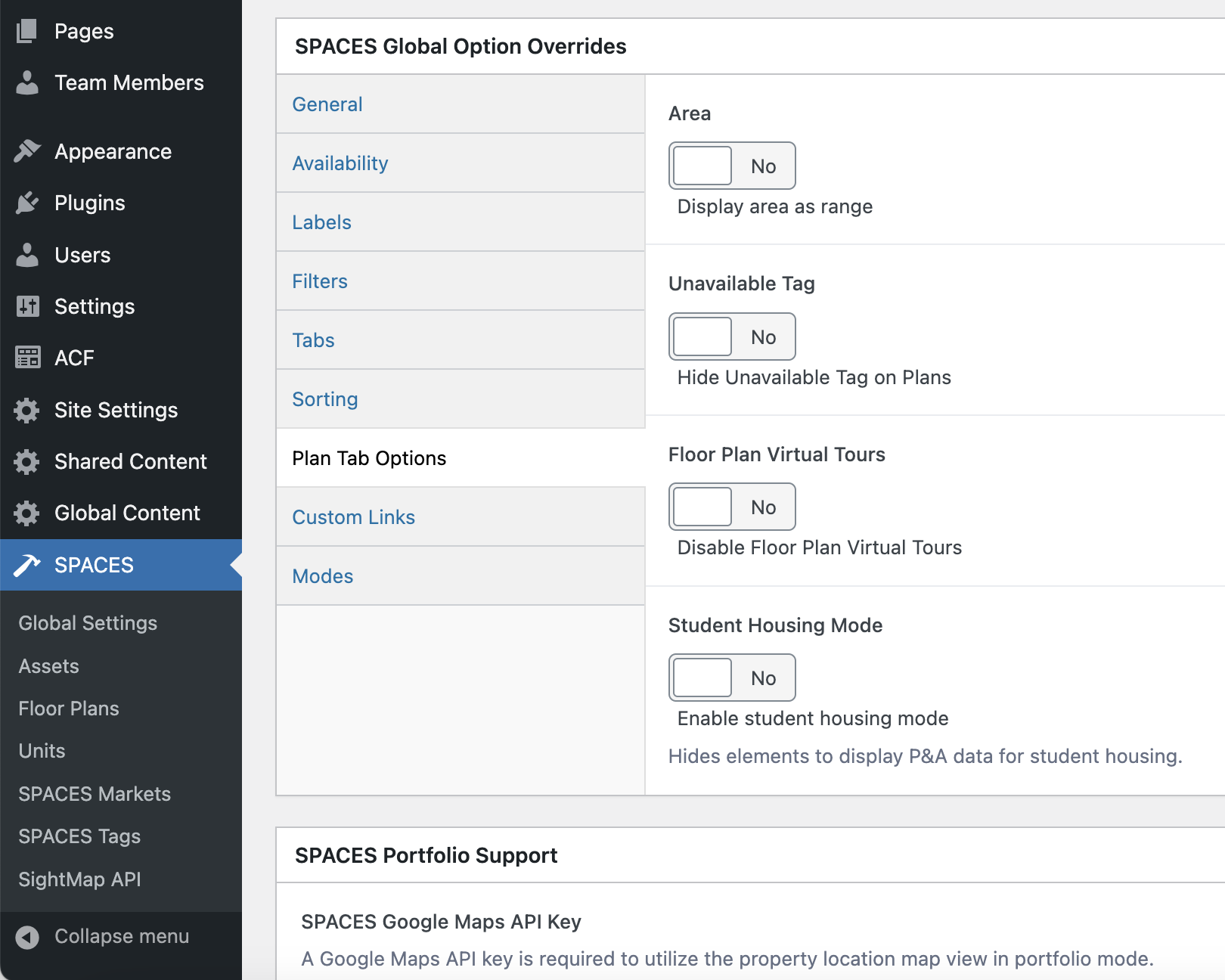Click the Collapse menu arrow icon
This screenshot has width=1225, height=980.
(27, 937)
